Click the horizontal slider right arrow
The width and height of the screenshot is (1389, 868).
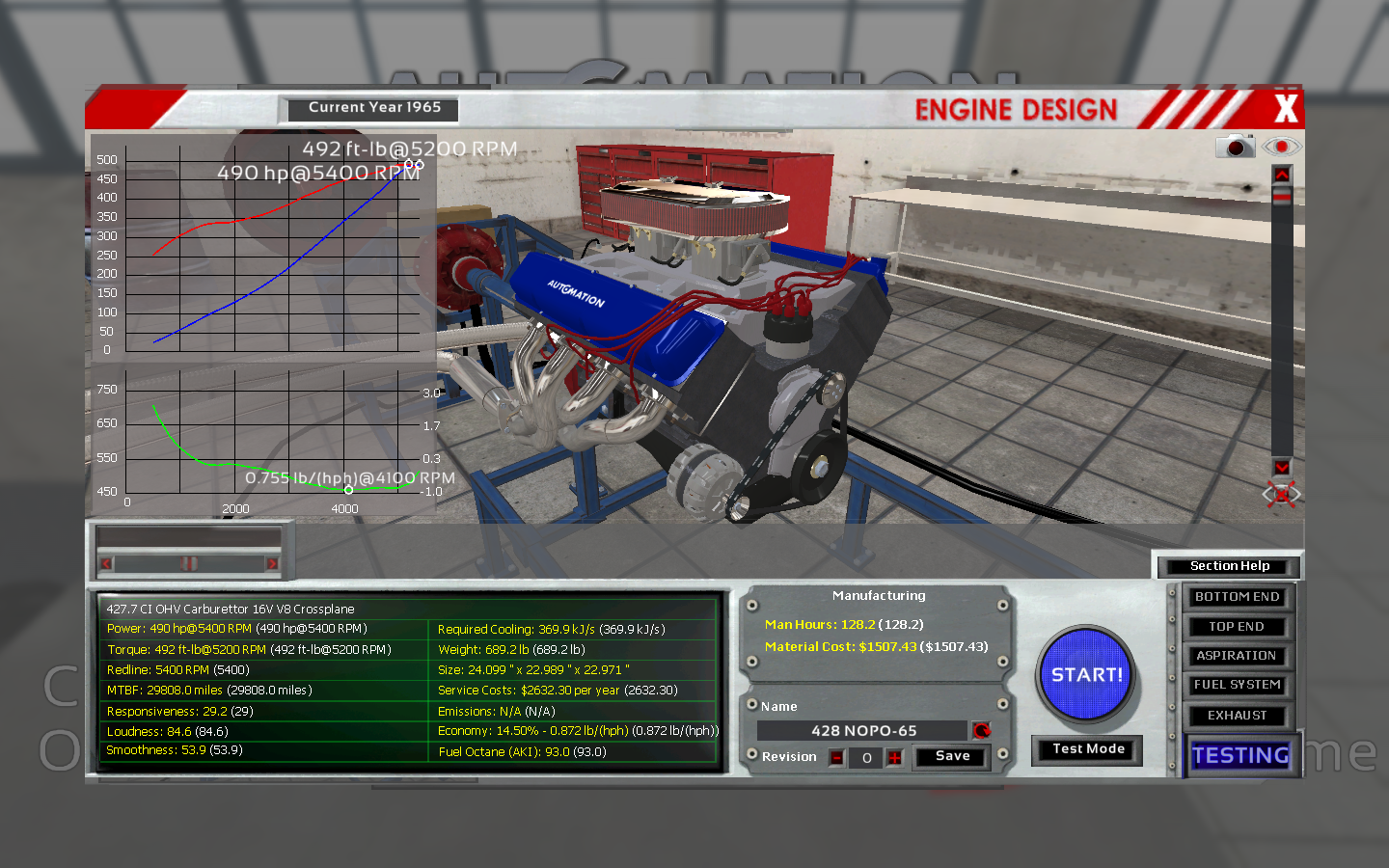click(x=272, y=563)
